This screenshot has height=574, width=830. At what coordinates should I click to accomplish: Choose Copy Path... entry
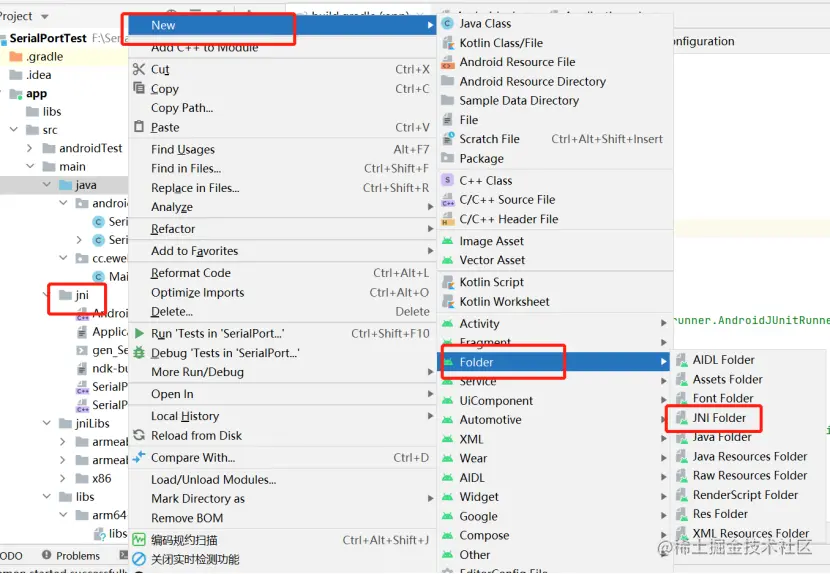point(282,107)
